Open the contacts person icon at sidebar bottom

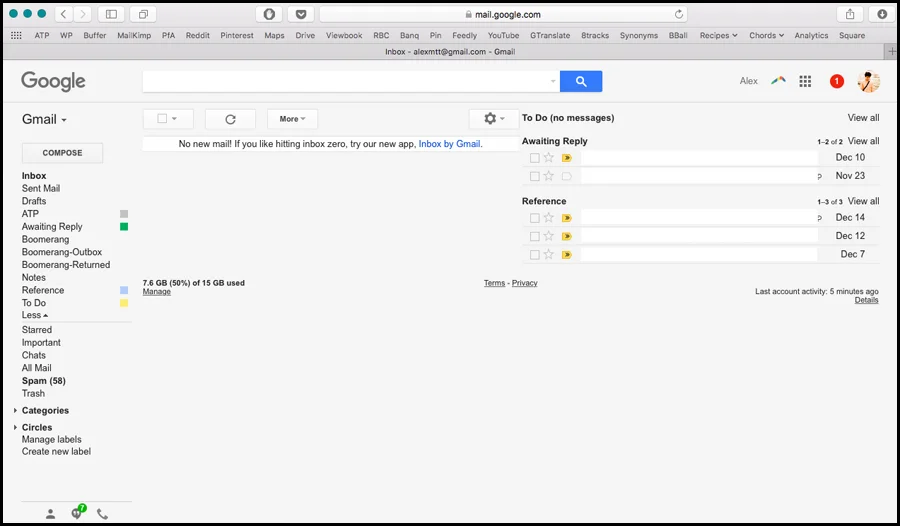pos(51,514)
